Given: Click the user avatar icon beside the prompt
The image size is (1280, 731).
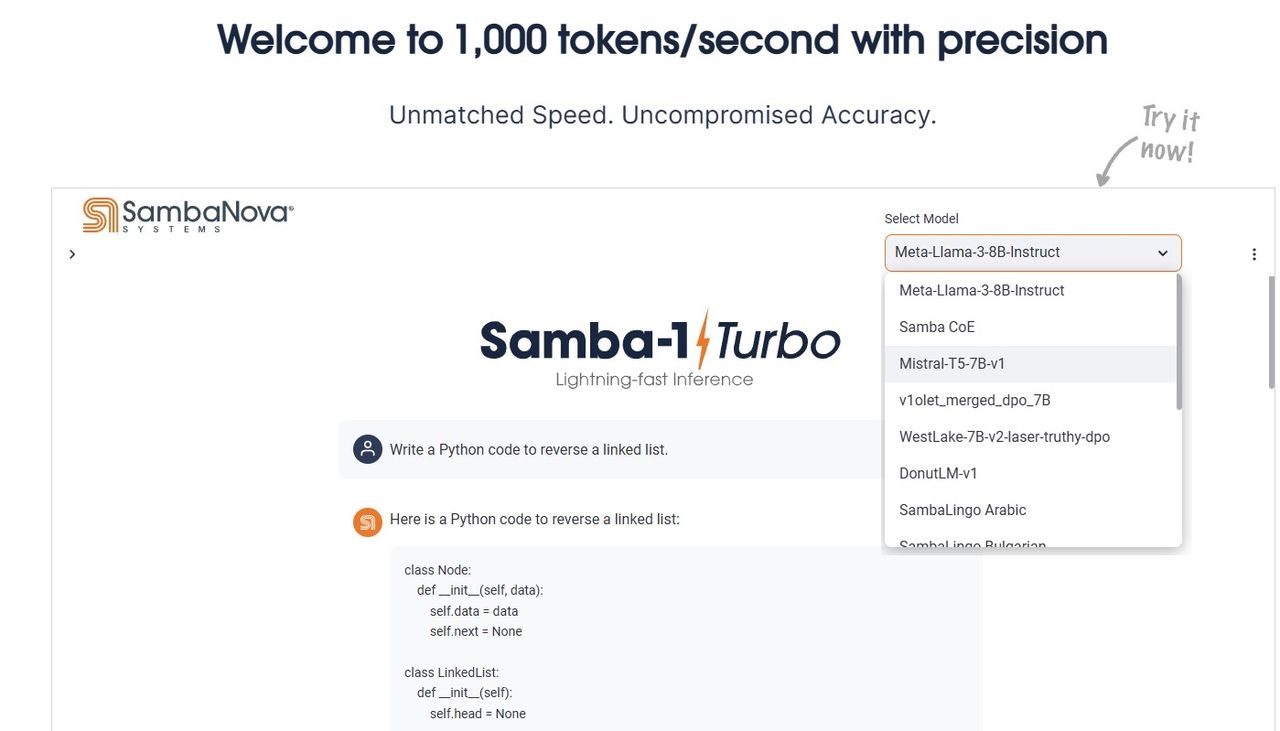Looking at the screenshot, I should [368, 449].
